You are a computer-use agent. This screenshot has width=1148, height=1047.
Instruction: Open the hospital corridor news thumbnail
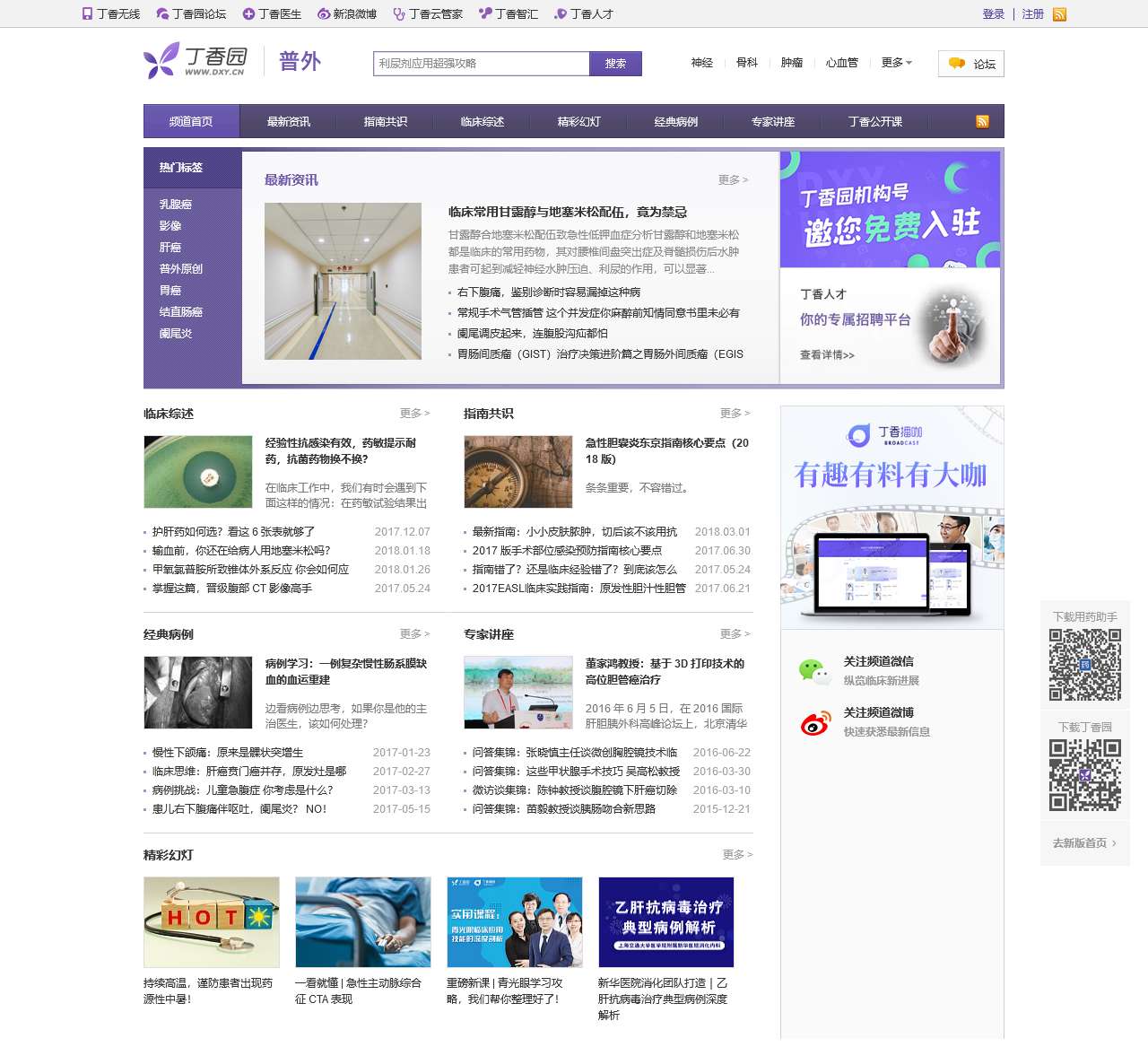point(343,281)
